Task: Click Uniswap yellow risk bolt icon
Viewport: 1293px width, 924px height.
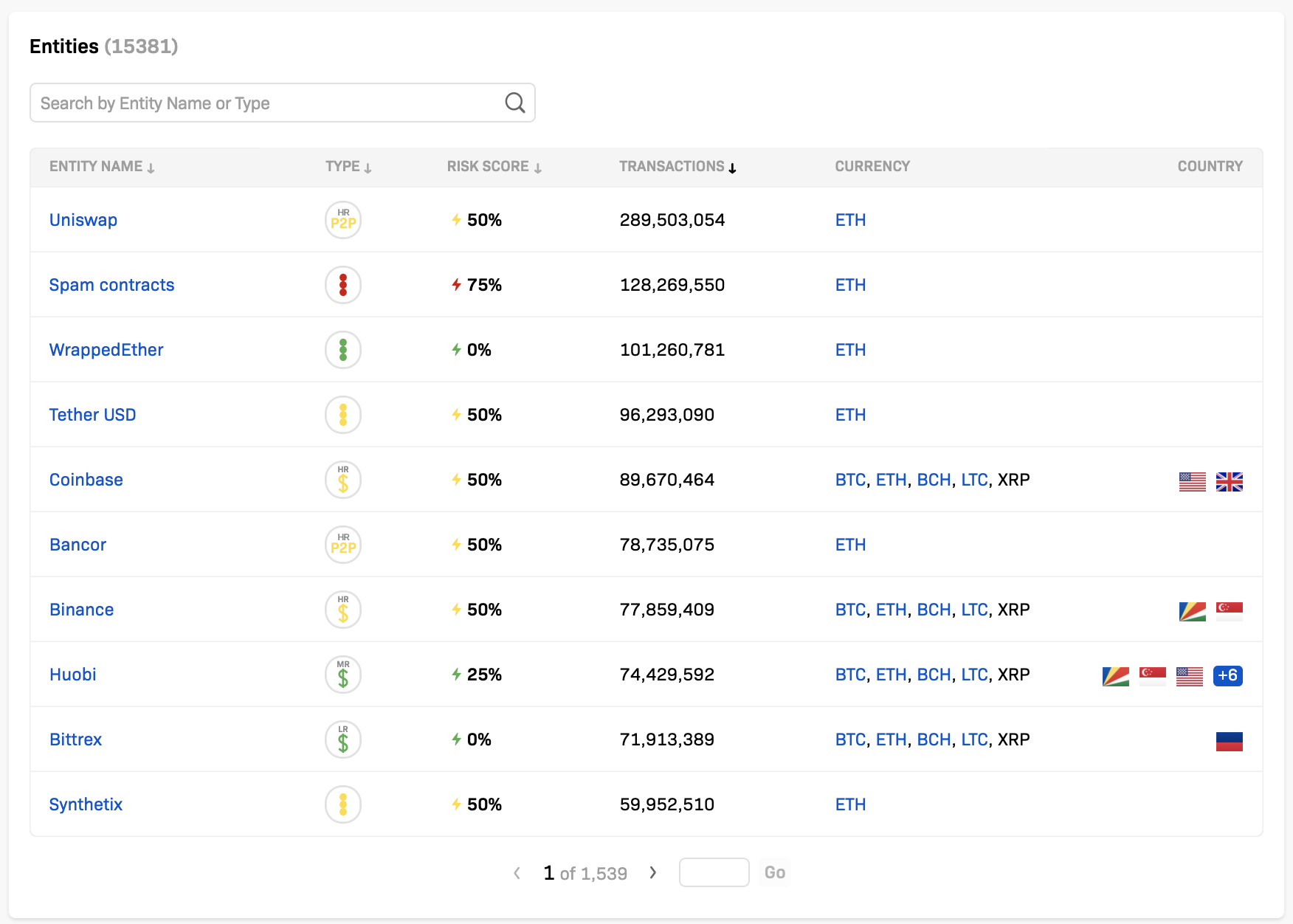Action: pos(457,220)
